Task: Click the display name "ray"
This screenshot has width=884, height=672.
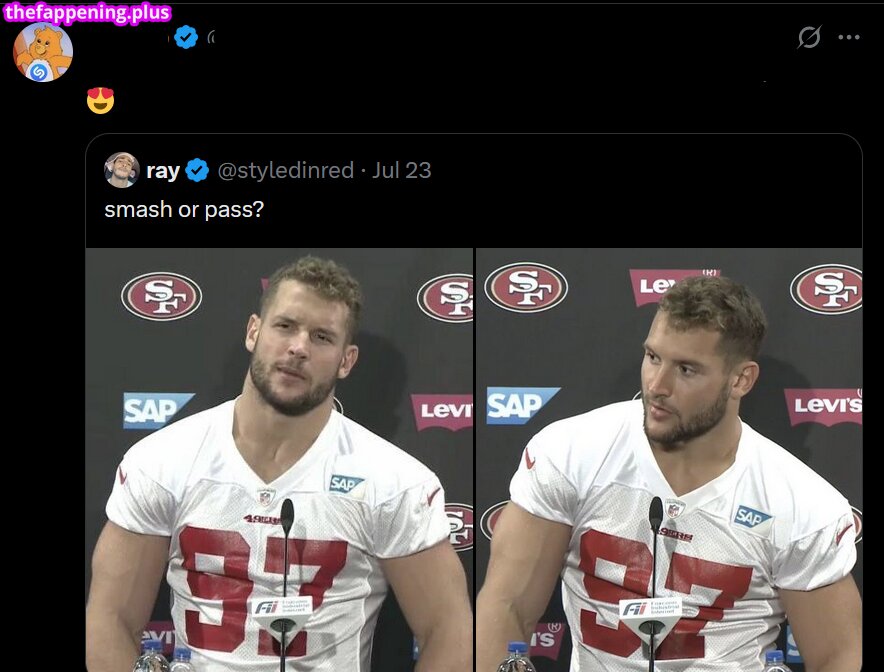Action: coord(162,170)
